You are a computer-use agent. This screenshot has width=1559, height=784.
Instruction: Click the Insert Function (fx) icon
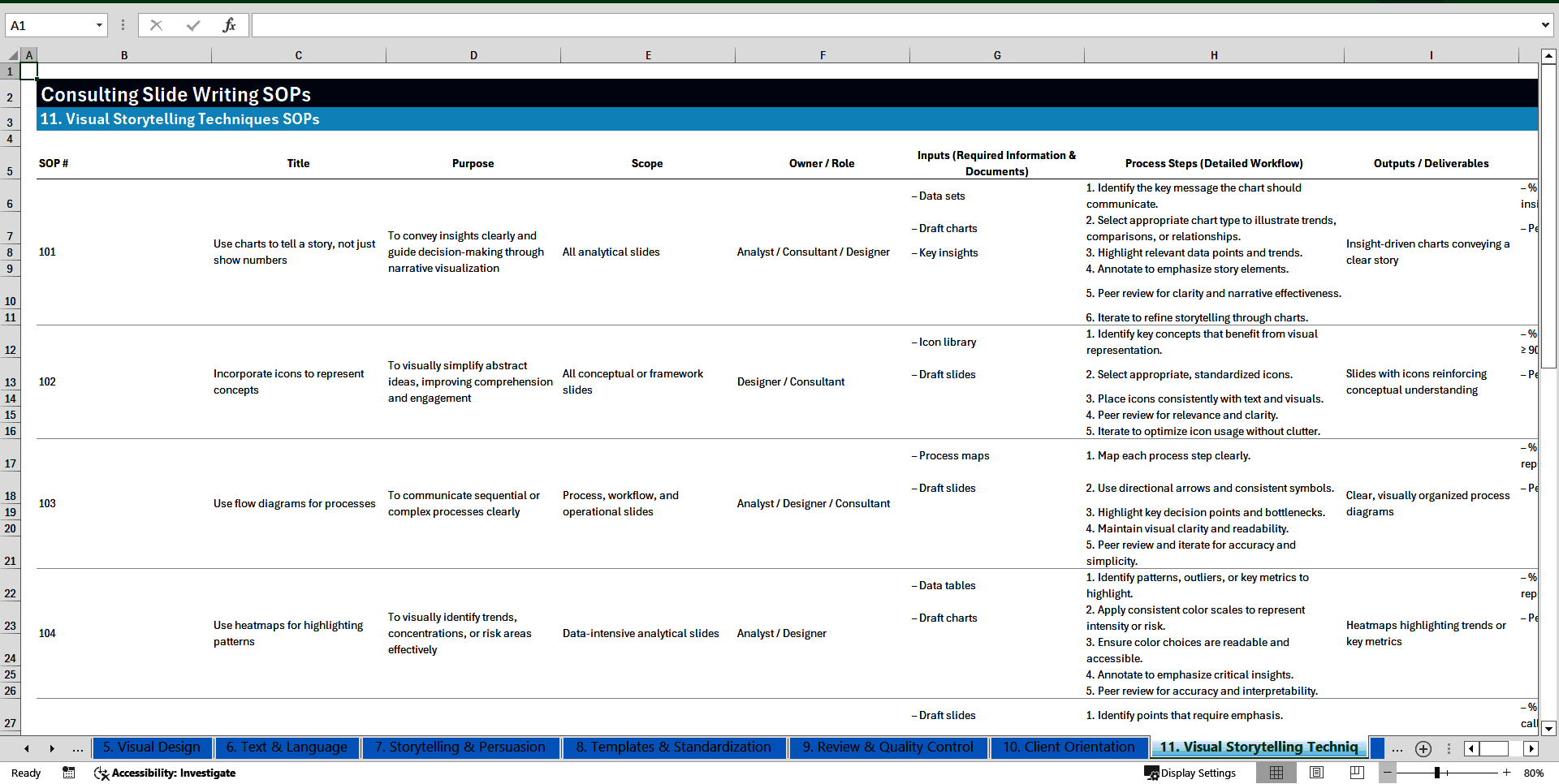click(x=230, y=25)
